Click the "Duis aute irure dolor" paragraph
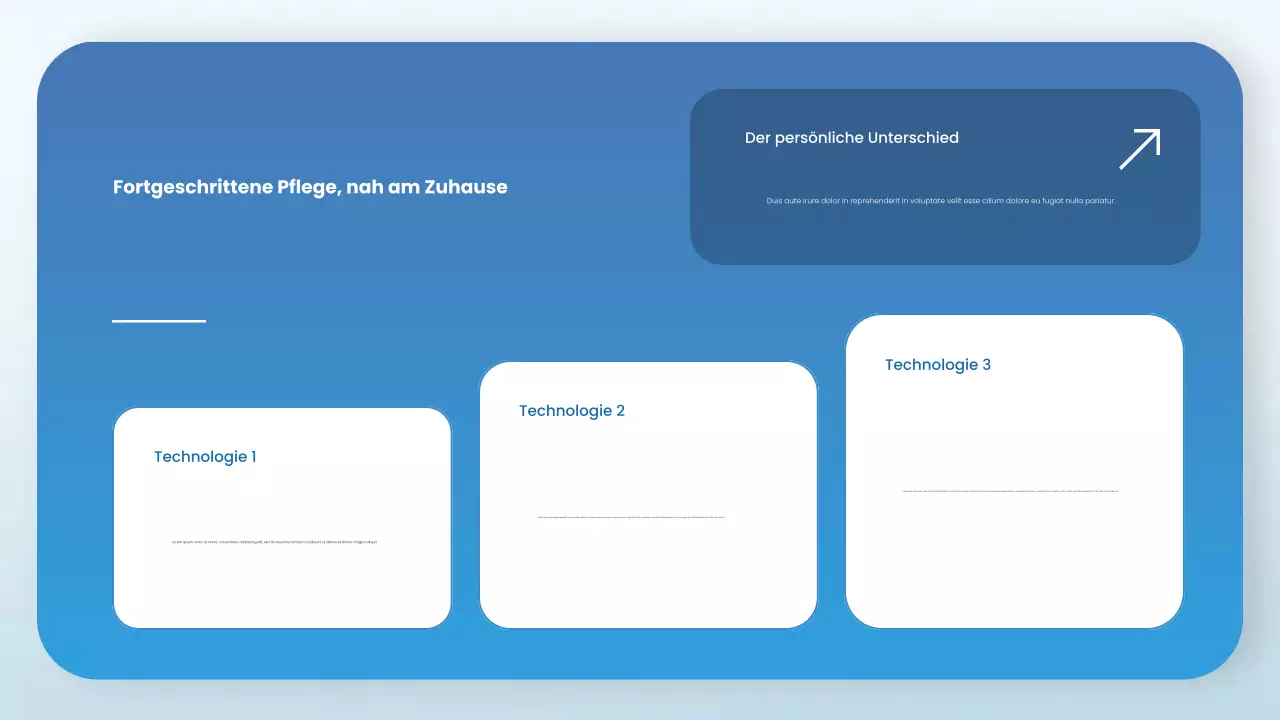This screenshot has height=720, width=1280. point(940,201)
